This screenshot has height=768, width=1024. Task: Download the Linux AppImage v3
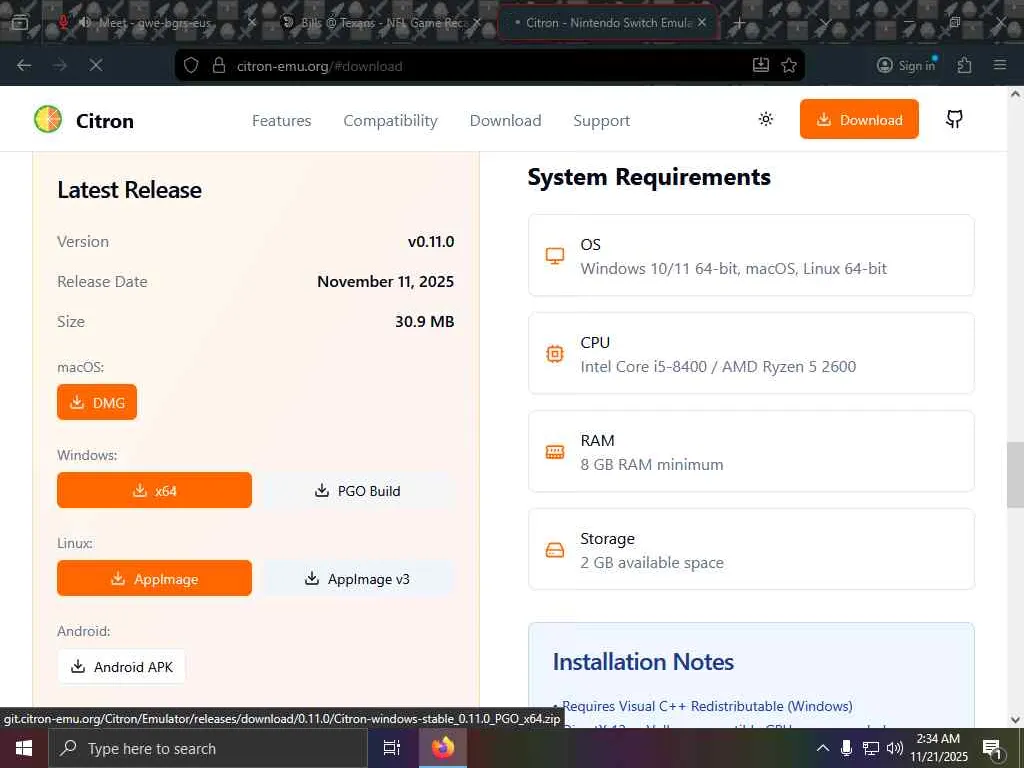(x=357, y=579)
